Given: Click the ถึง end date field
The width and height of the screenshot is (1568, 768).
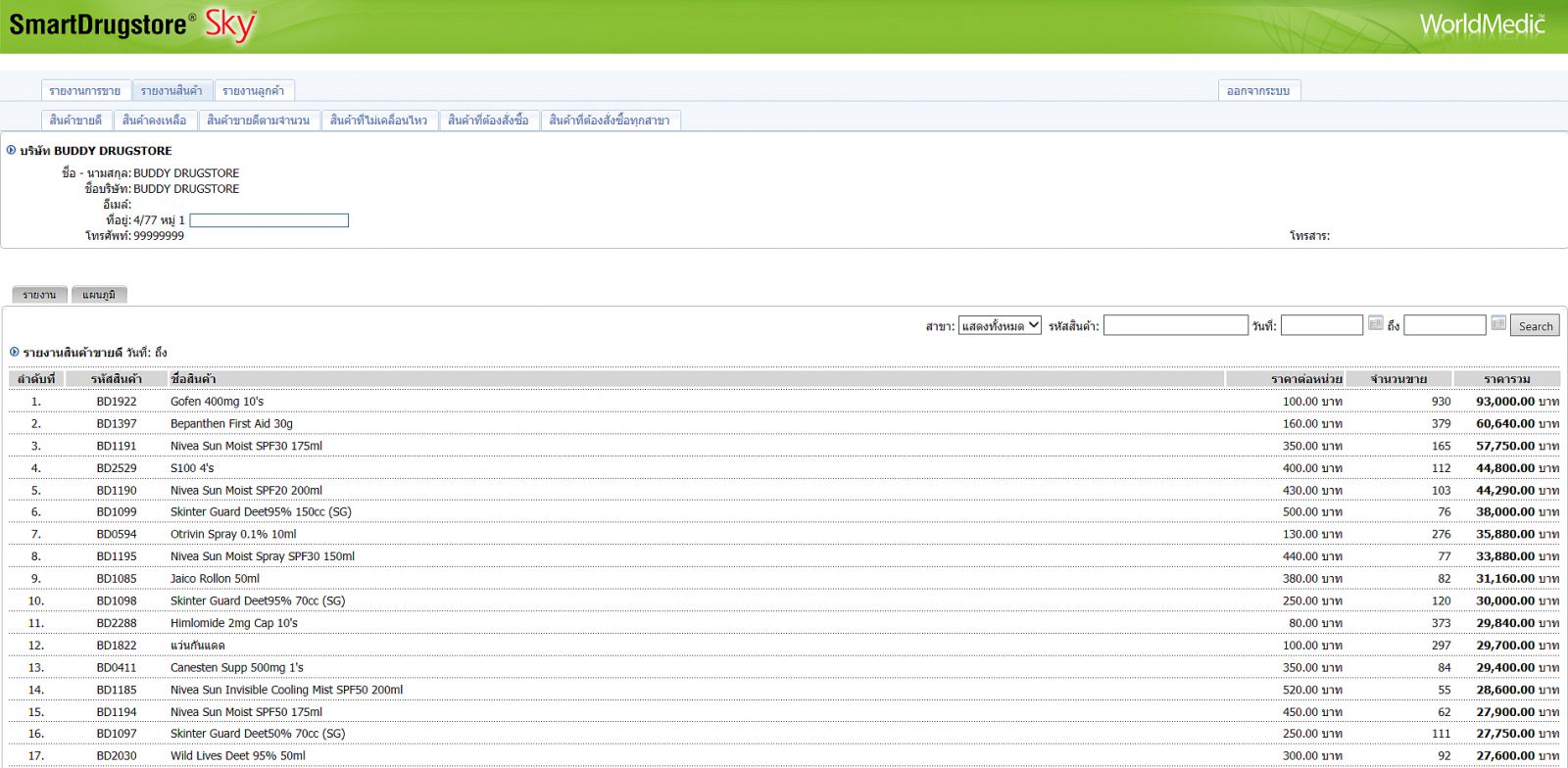Looking at the screenshot, I should pyautogui.click(x=1444, y=325).
